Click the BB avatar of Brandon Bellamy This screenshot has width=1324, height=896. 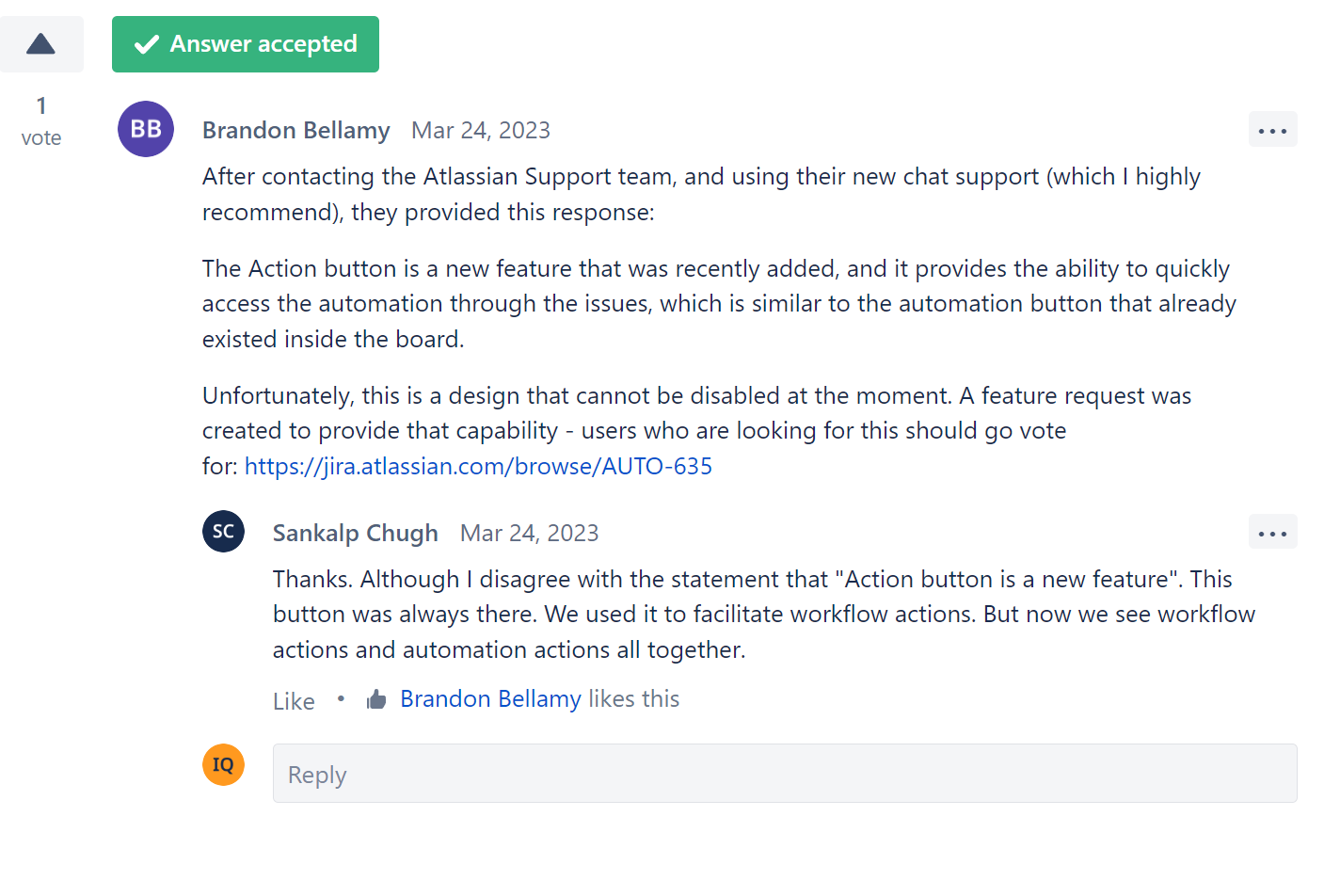(146, 129)
